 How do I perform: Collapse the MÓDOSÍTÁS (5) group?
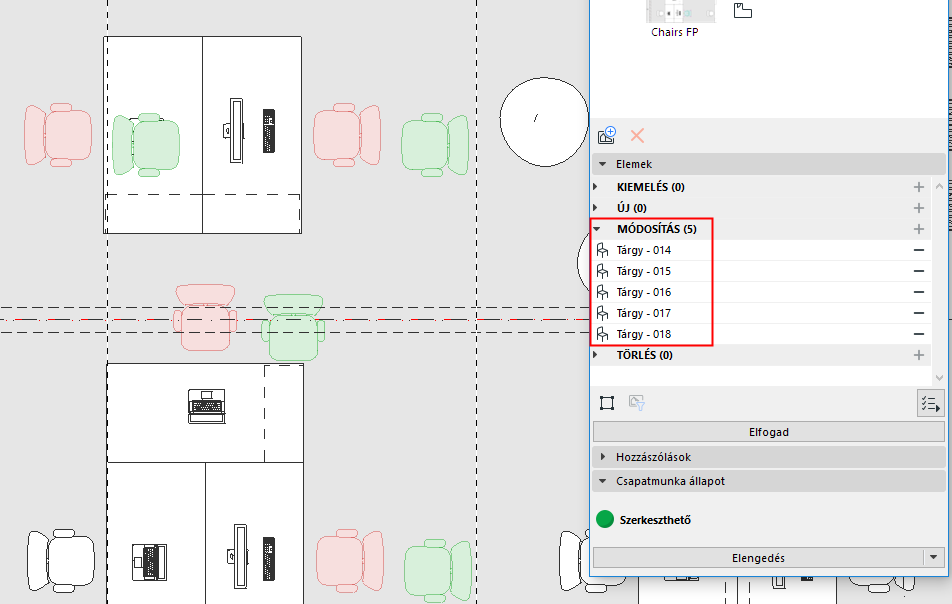(596, 229)
